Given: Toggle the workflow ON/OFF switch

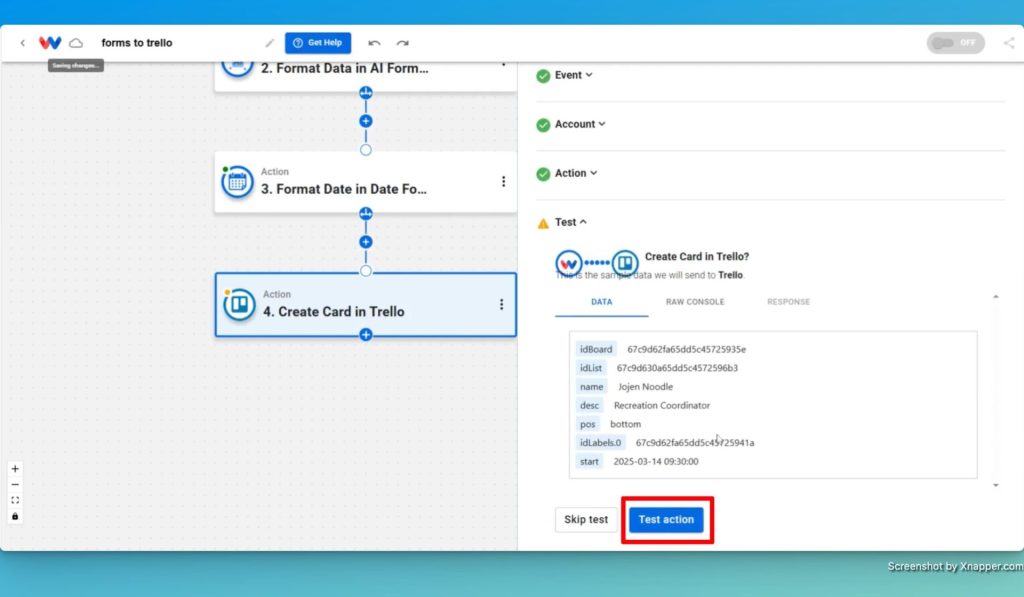Looking at the screenshot, I should pyautogui.click(x=955, y=43).
